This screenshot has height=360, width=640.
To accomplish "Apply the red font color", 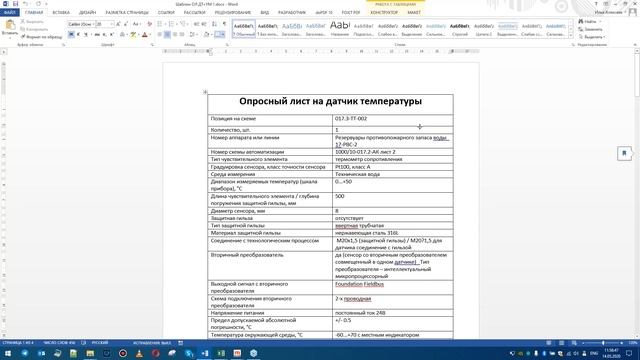I will 144,35.
